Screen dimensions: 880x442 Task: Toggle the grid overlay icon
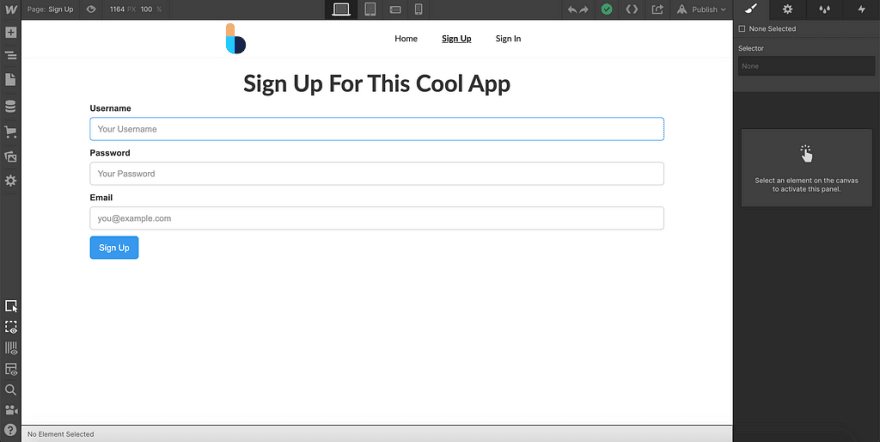pyautogui.click(x=11, y=348)
